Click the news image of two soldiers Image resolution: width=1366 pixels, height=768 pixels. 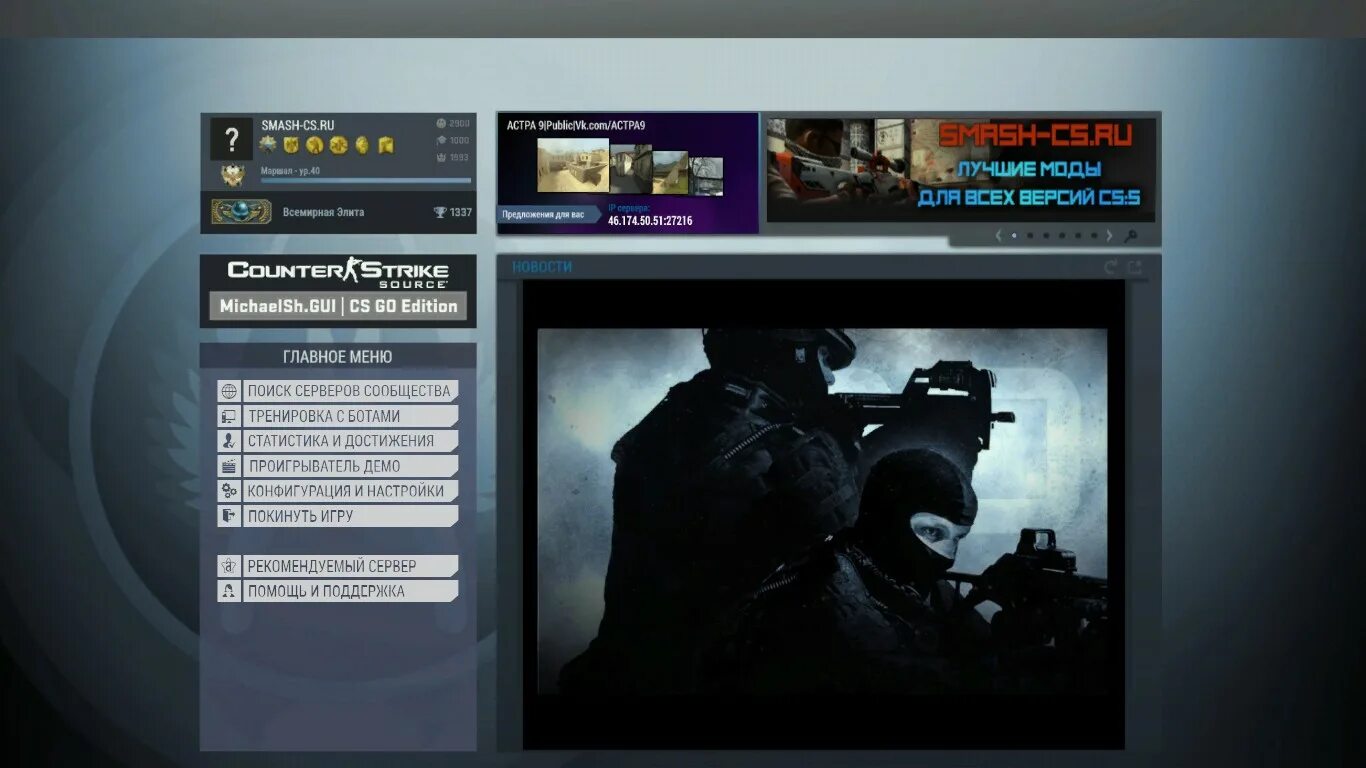[x=823, y=511]
